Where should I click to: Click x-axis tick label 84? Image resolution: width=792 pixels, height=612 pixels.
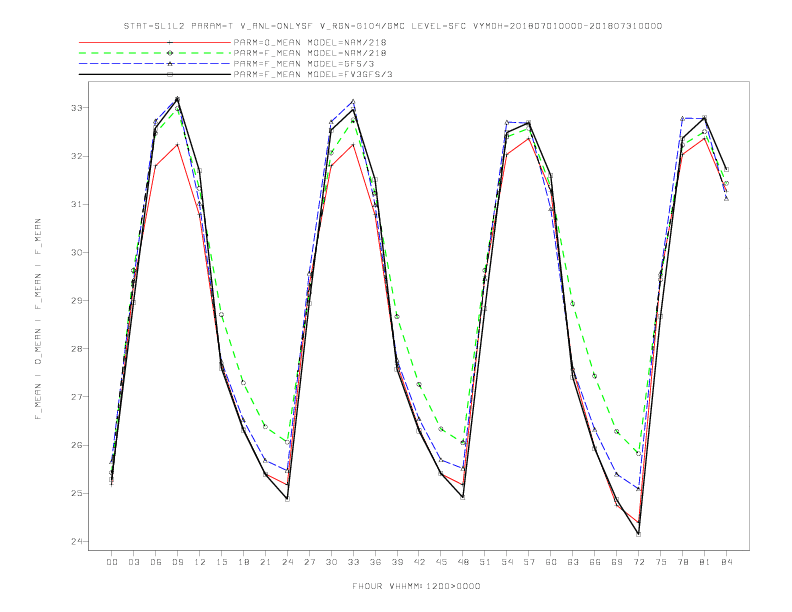[727, 562]
